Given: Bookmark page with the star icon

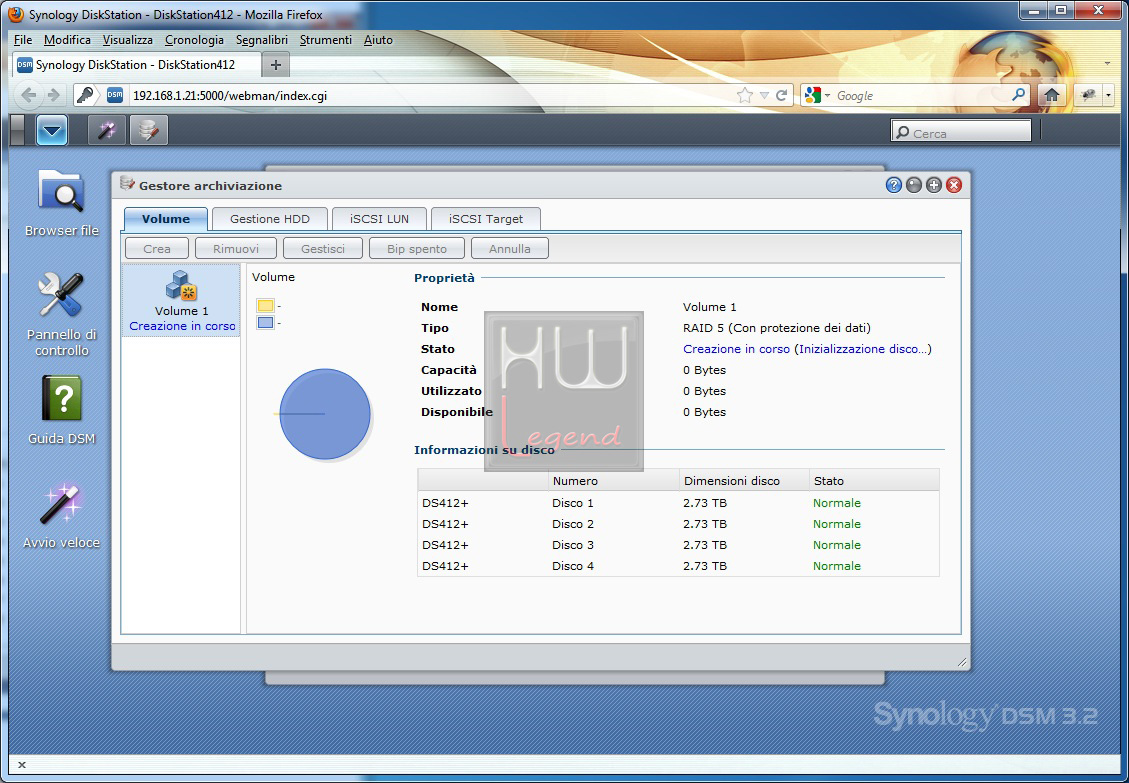Looking at the screenshot, I should pyautogui.click(x=745, y=95).
